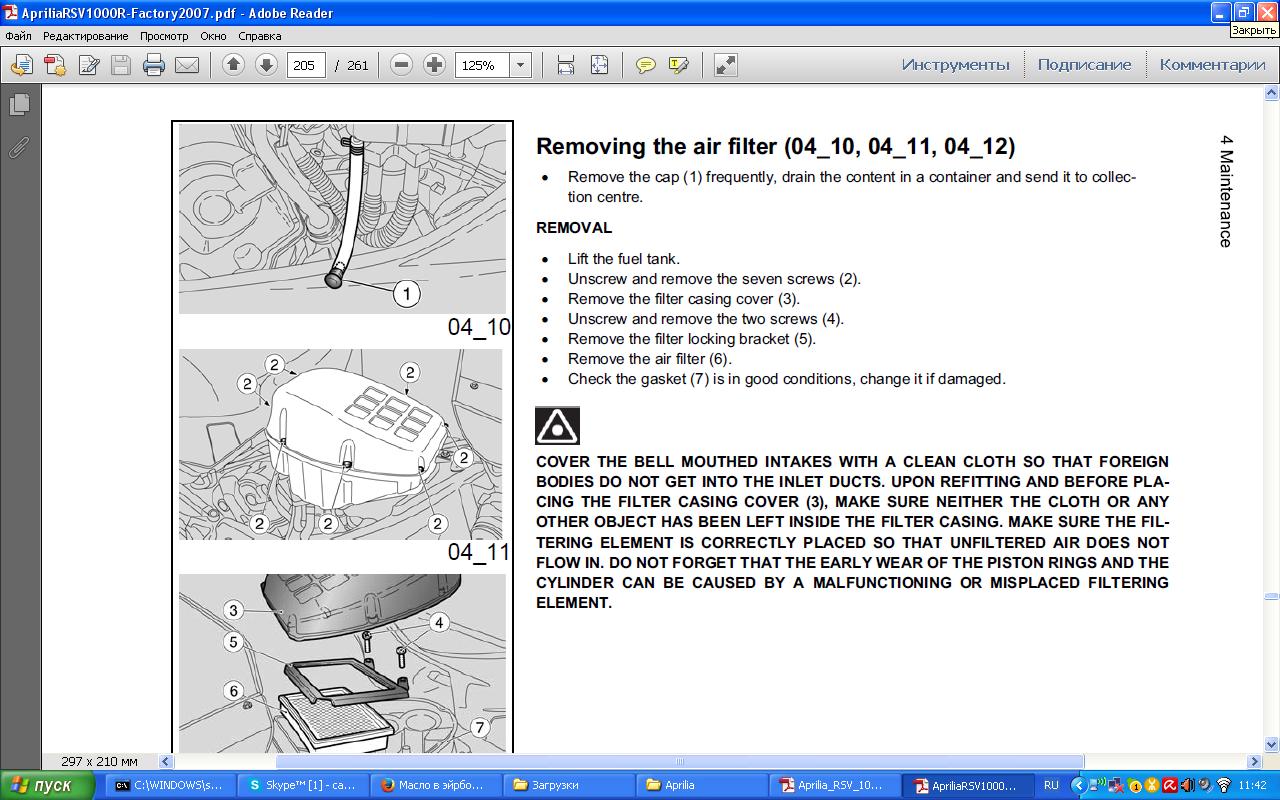The image size is (1280, 800).
Task: Switch to Skype taskbar button
Action: click(x=303, y=786)
